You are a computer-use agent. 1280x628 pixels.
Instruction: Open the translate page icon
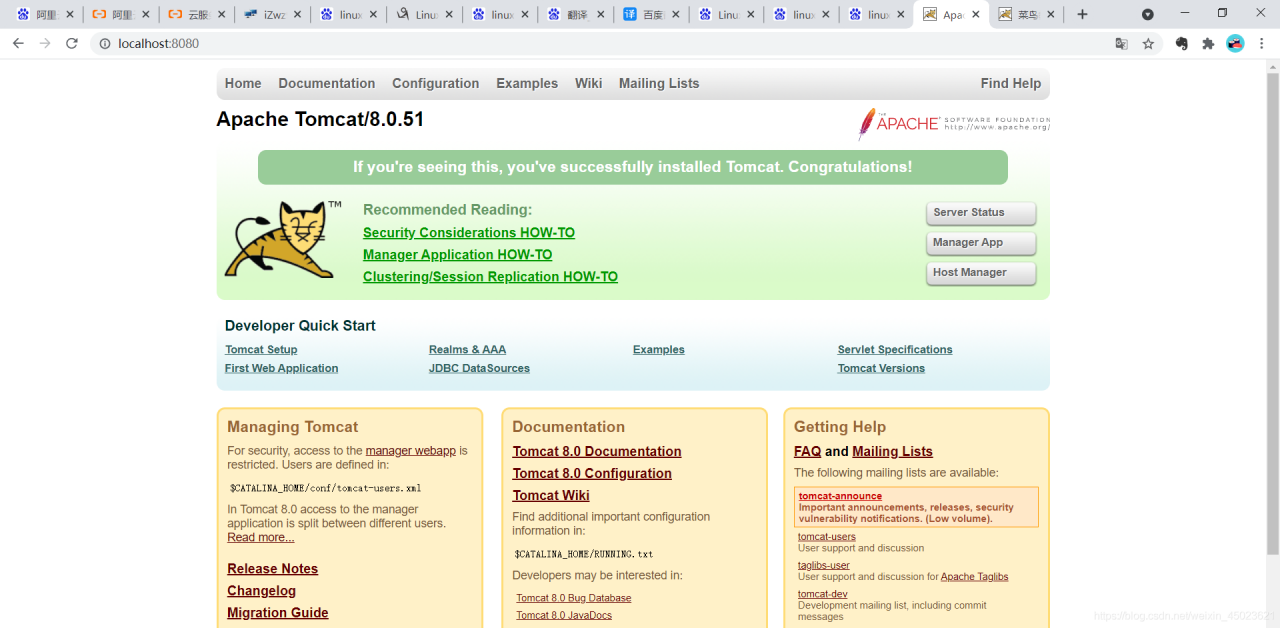pyautogui.click(x=1121, y=44)
